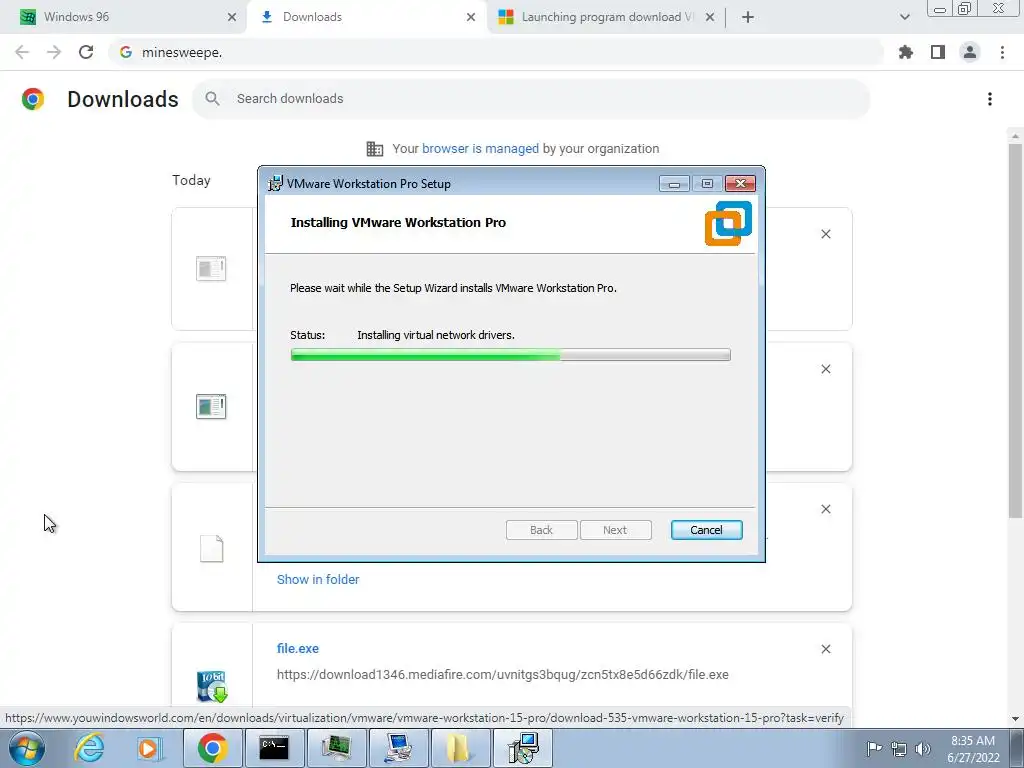Switch to the VMware installer taskbar item
This screenshot has width=1024, height=768.
click(522, 748)
